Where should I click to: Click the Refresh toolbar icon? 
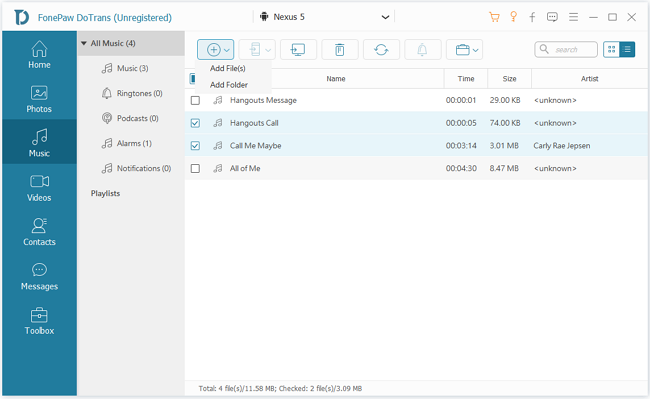381,50
